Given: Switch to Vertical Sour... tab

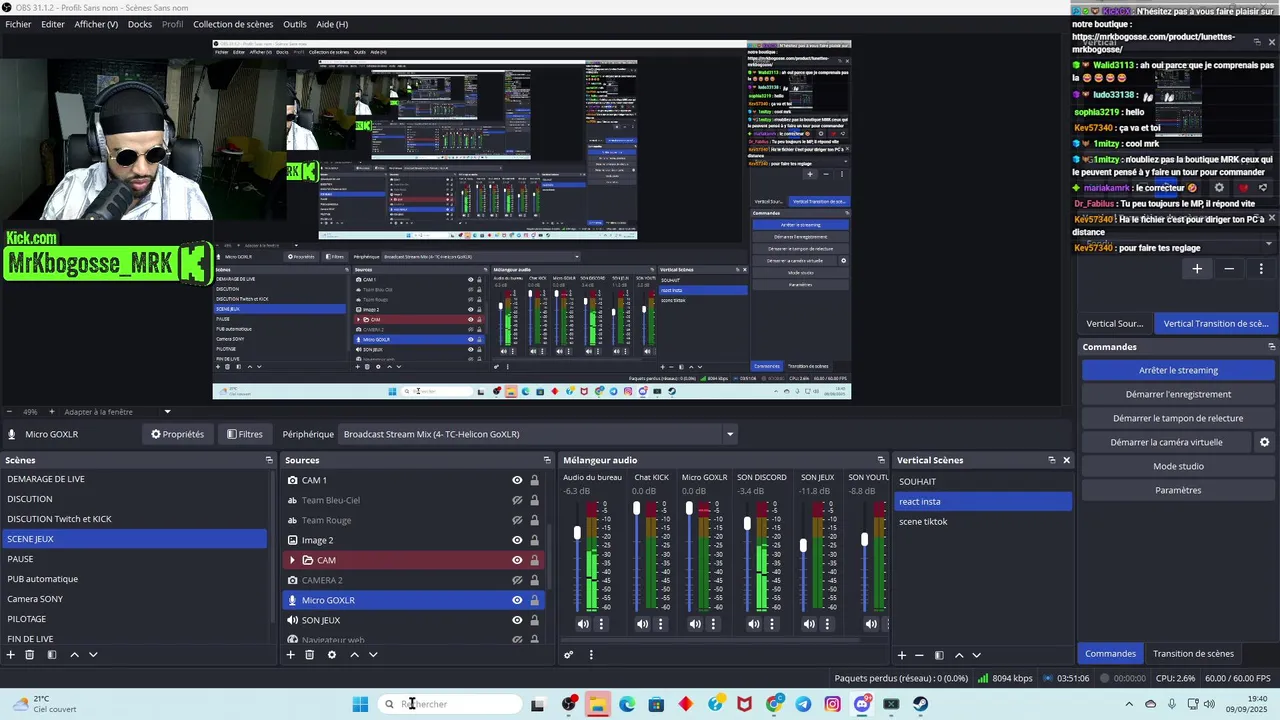Looking at the screenshot, I should 1115,324.
